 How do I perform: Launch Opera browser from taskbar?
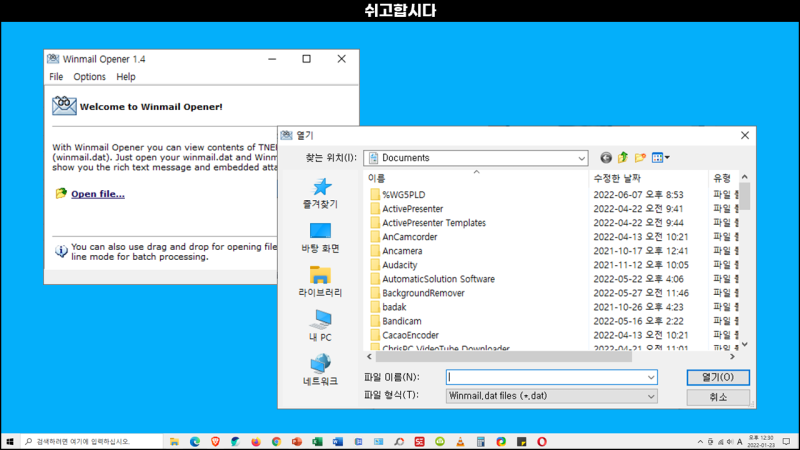[542, 441]
